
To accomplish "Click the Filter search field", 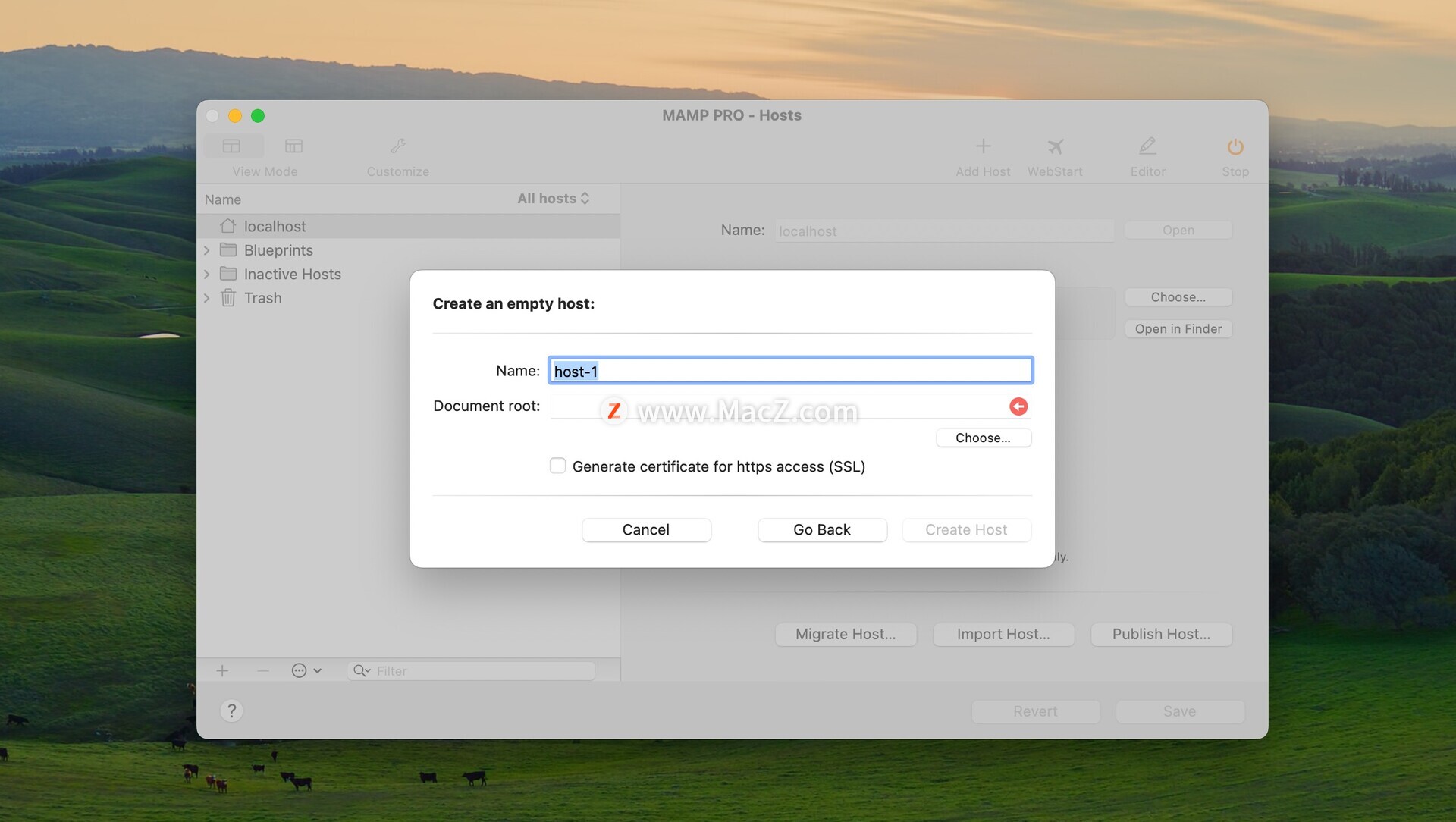I will tap(472, 670).
